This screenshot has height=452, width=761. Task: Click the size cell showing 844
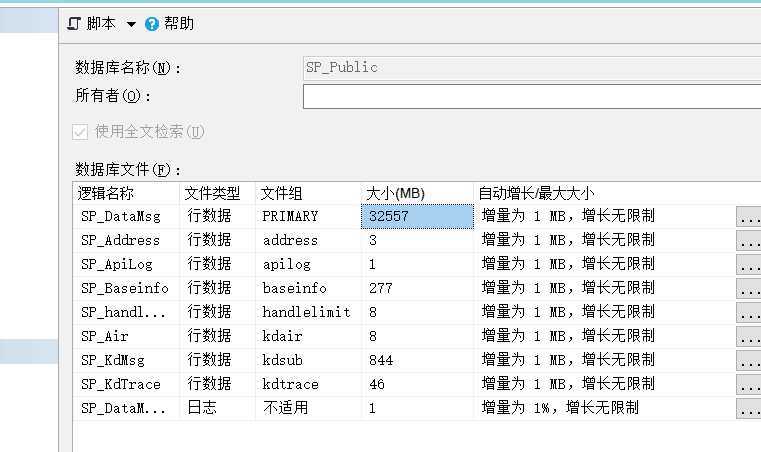417,360
